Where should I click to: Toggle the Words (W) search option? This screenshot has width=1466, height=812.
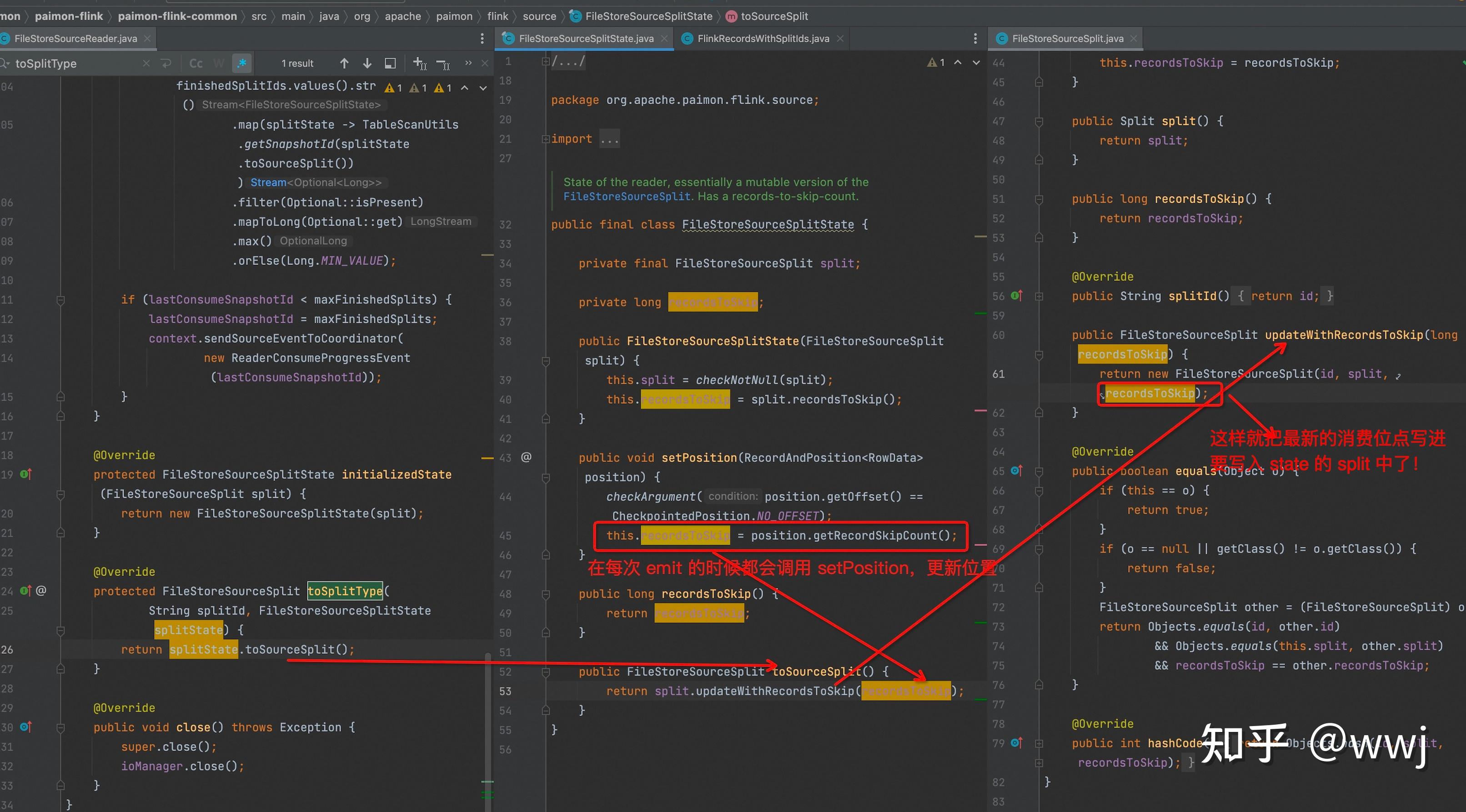219,63
